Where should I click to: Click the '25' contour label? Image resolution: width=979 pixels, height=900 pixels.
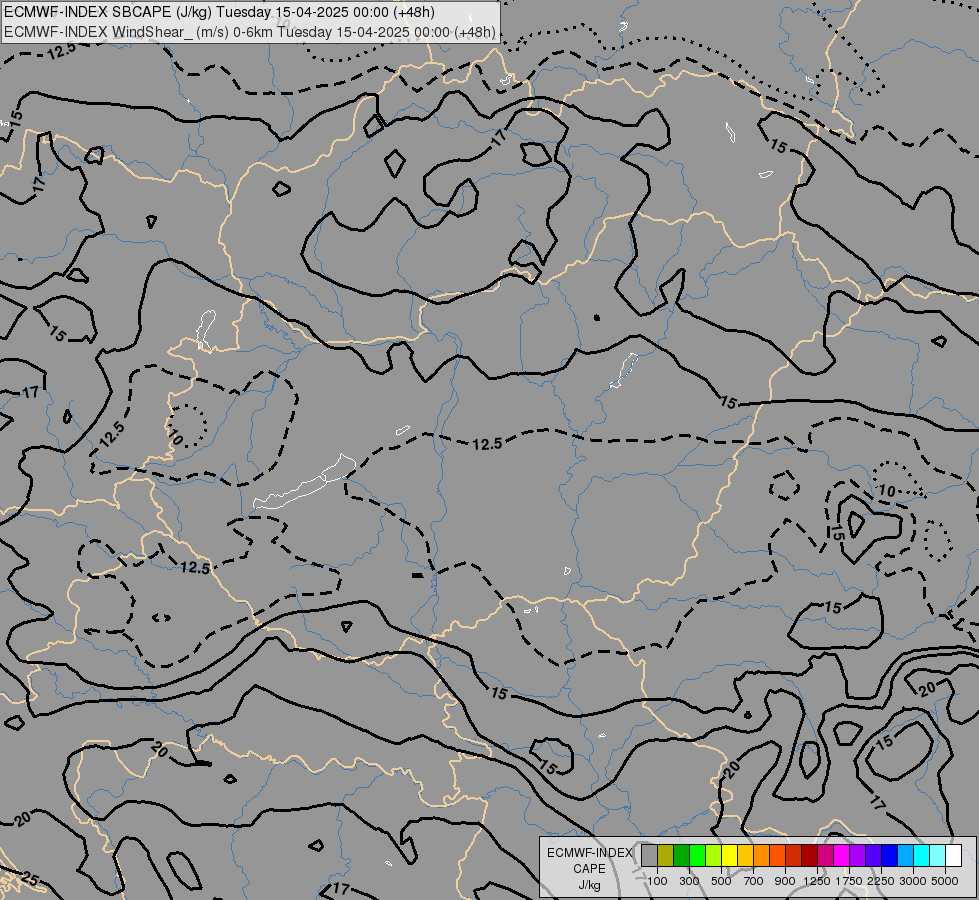(x=30, y=881)
